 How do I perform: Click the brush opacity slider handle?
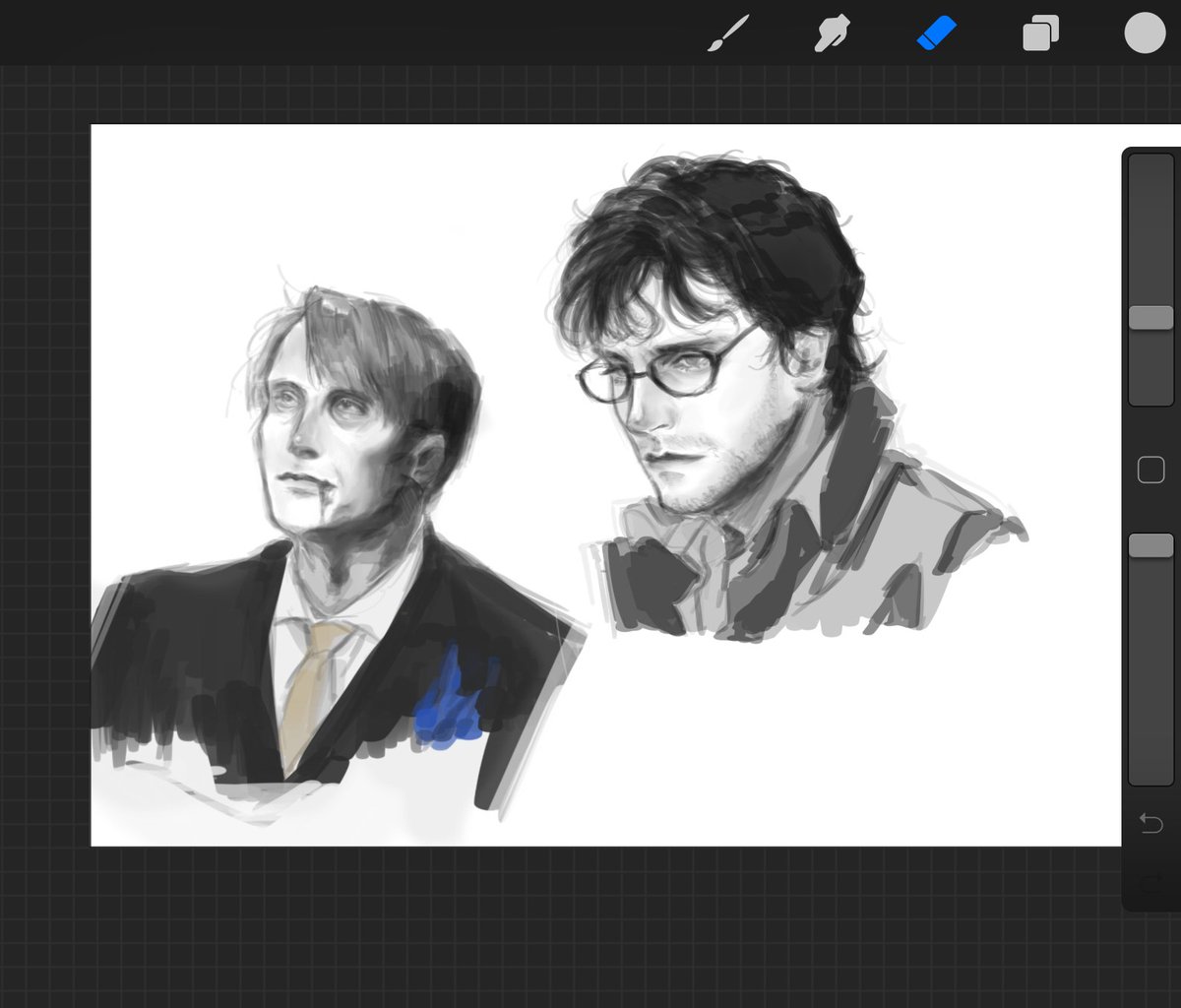[1150, 545]
